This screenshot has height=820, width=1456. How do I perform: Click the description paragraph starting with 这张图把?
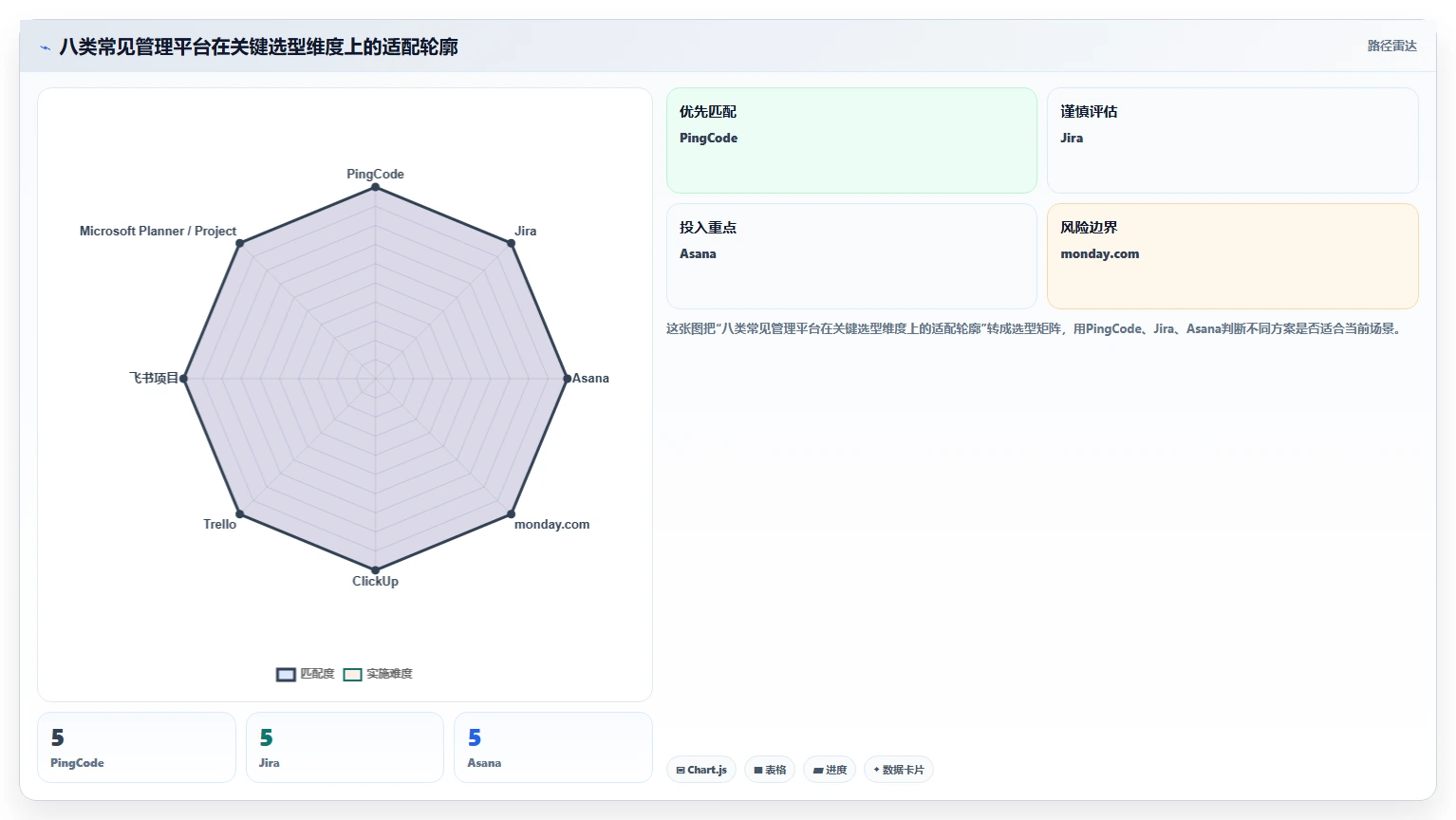click(x=1036, y=328)
